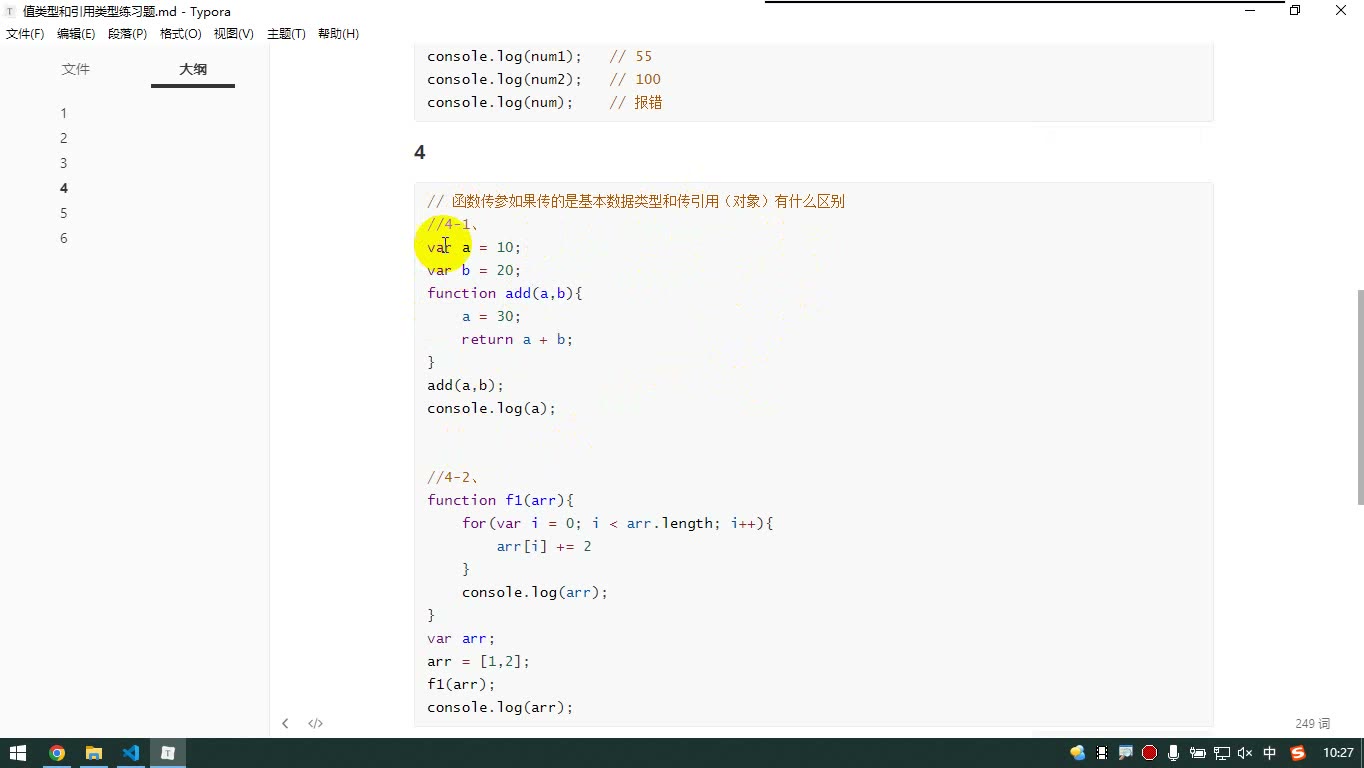This screenshot has height=768, width=1364.
Task: Jump to outline heading 1
Action: pyautogui.click(x=64, y=113)
